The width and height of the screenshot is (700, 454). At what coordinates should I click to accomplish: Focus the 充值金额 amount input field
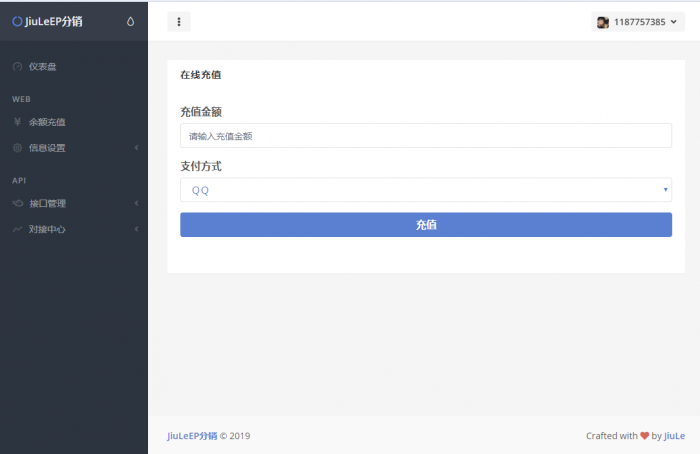click(425, 135)
